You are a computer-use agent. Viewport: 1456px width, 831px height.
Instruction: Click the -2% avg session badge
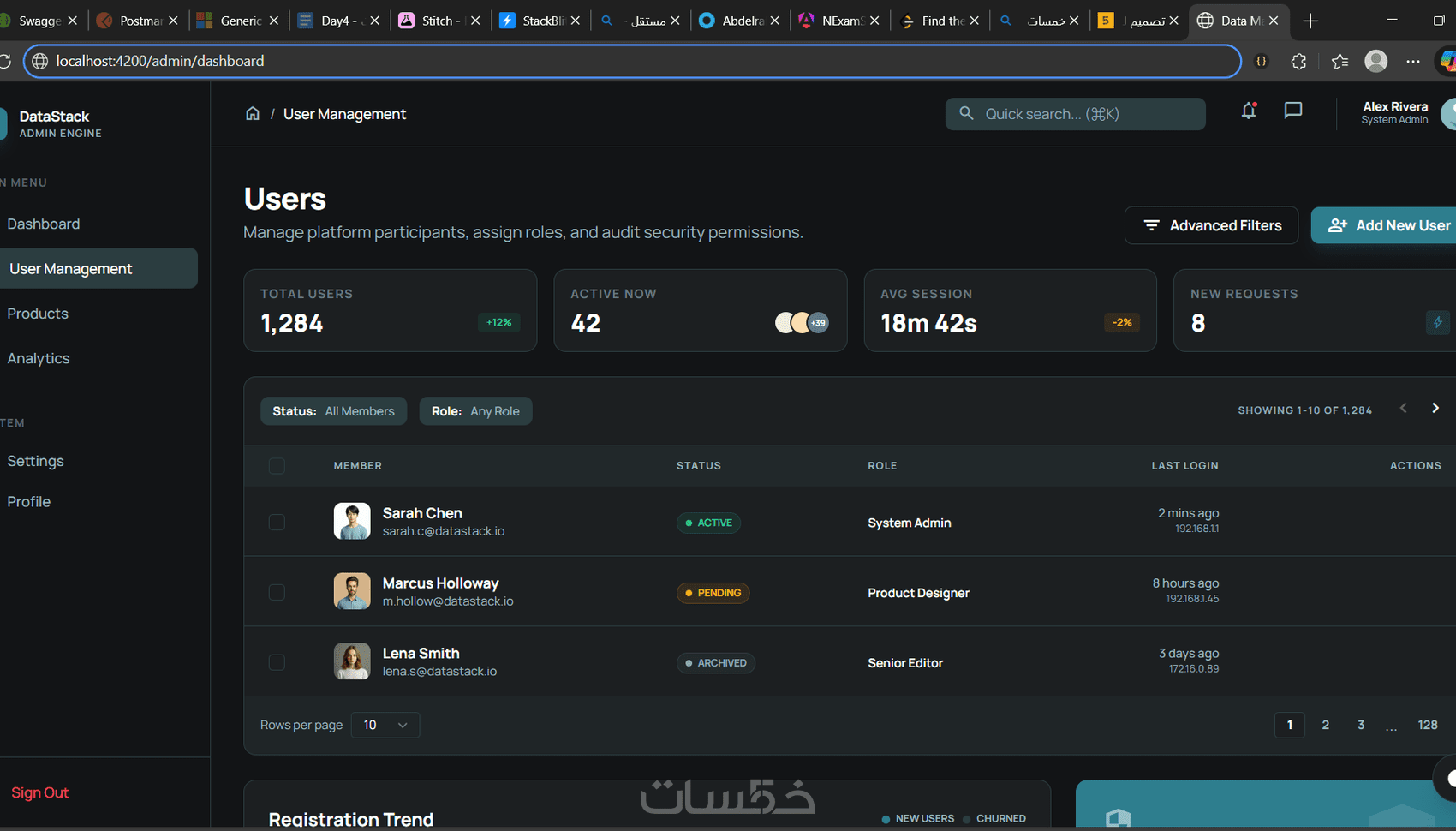[1122, 322]
